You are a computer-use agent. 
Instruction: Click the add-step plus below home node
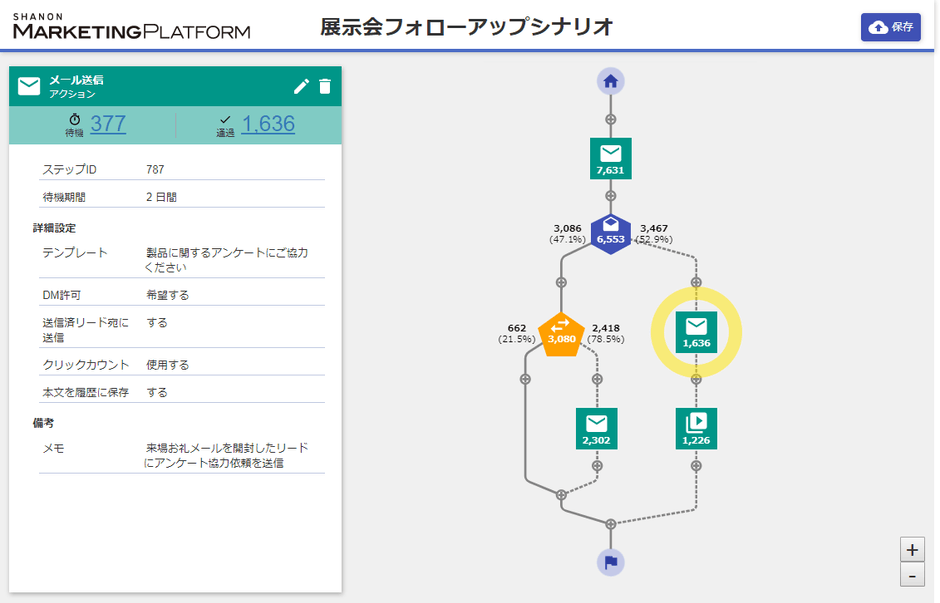coord(611,119)
